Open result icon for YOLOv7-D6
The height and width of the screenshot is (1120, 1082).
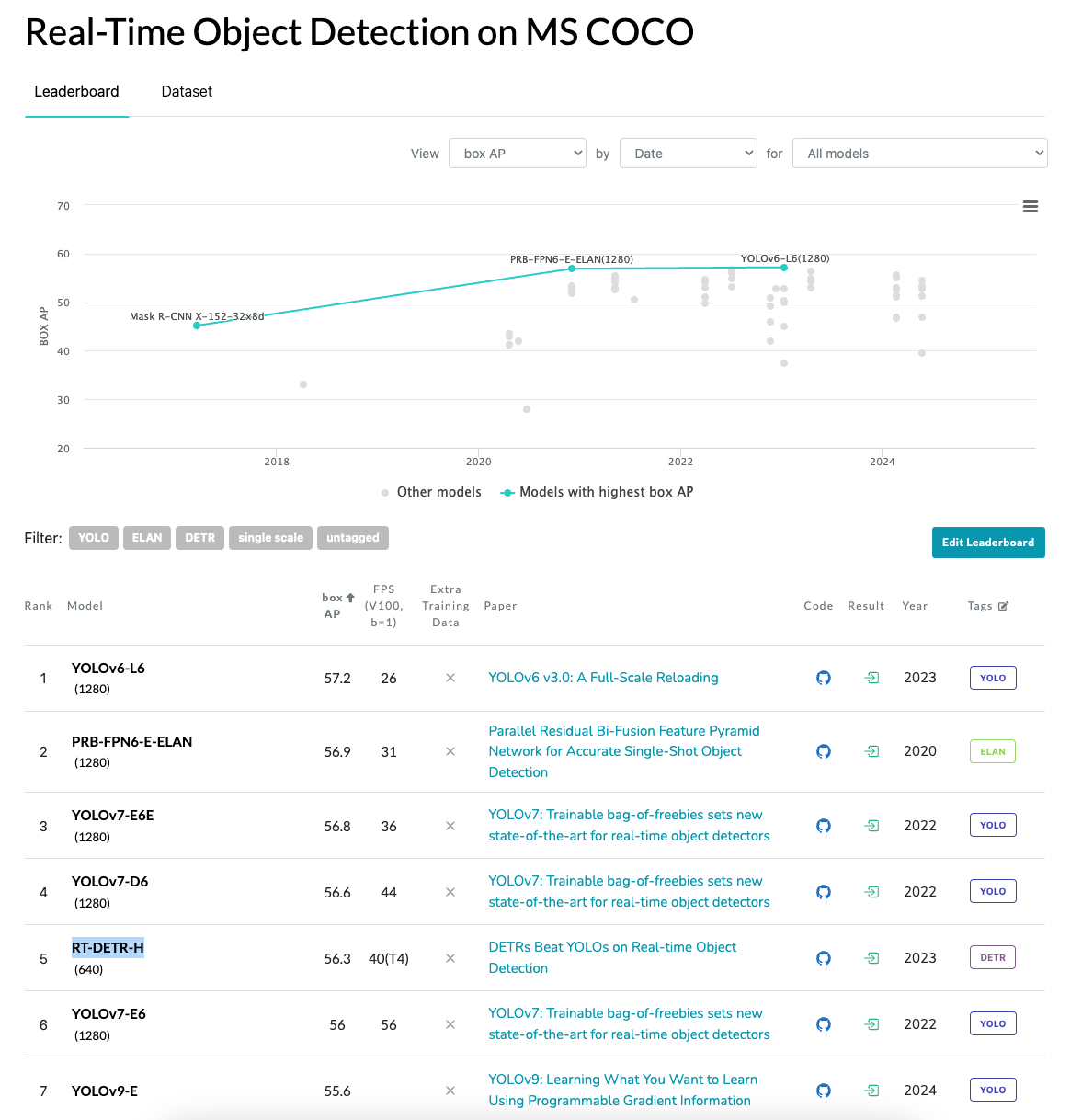click(x=871, y=892)
